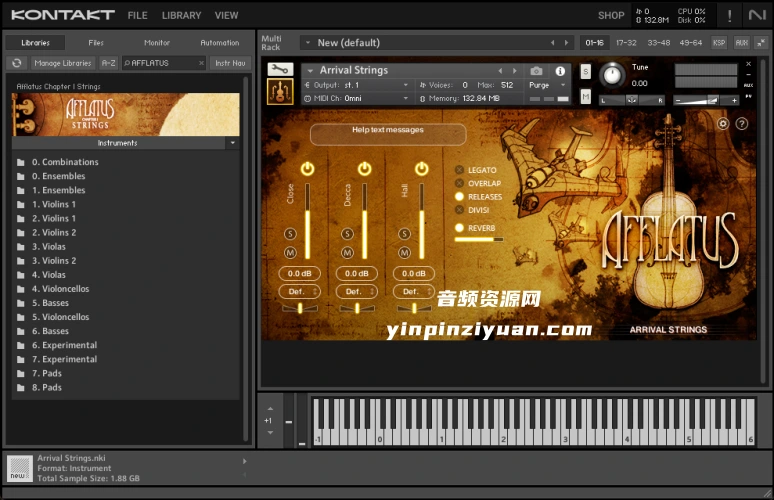
Task: Enable the LEGATO option
Action: click(460, 170)
